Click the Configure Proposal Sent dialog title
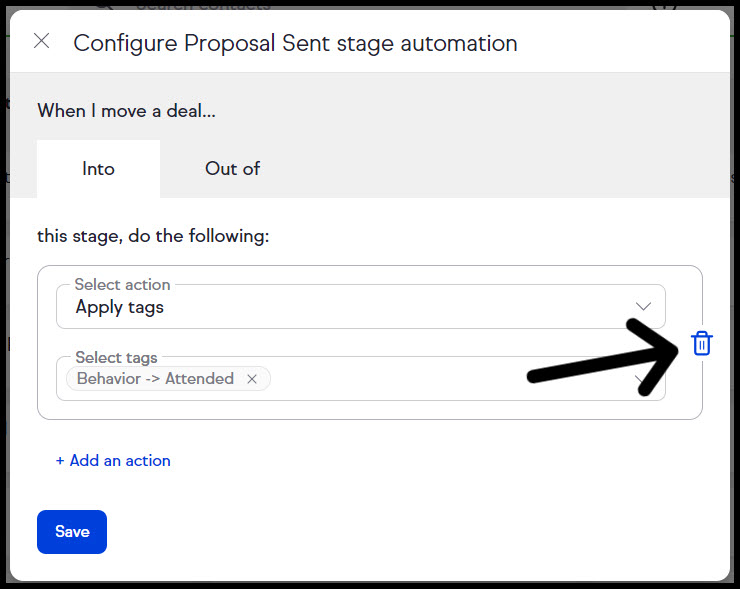 point(295,43)
